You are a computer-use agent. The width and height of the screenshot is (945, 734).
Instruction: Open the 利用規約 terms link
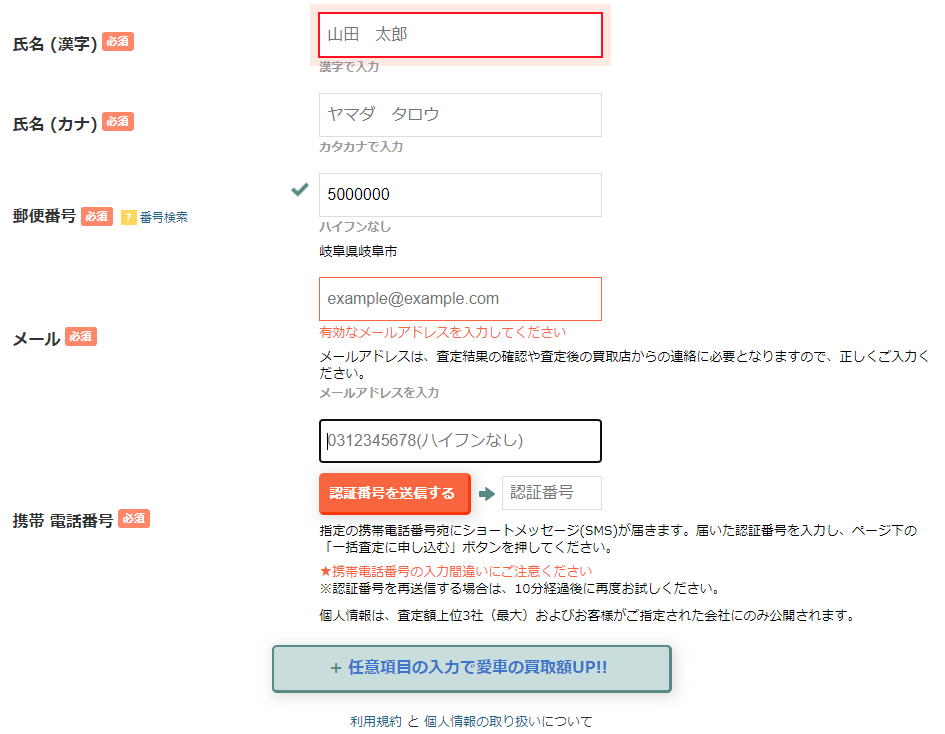coord(375,721)
